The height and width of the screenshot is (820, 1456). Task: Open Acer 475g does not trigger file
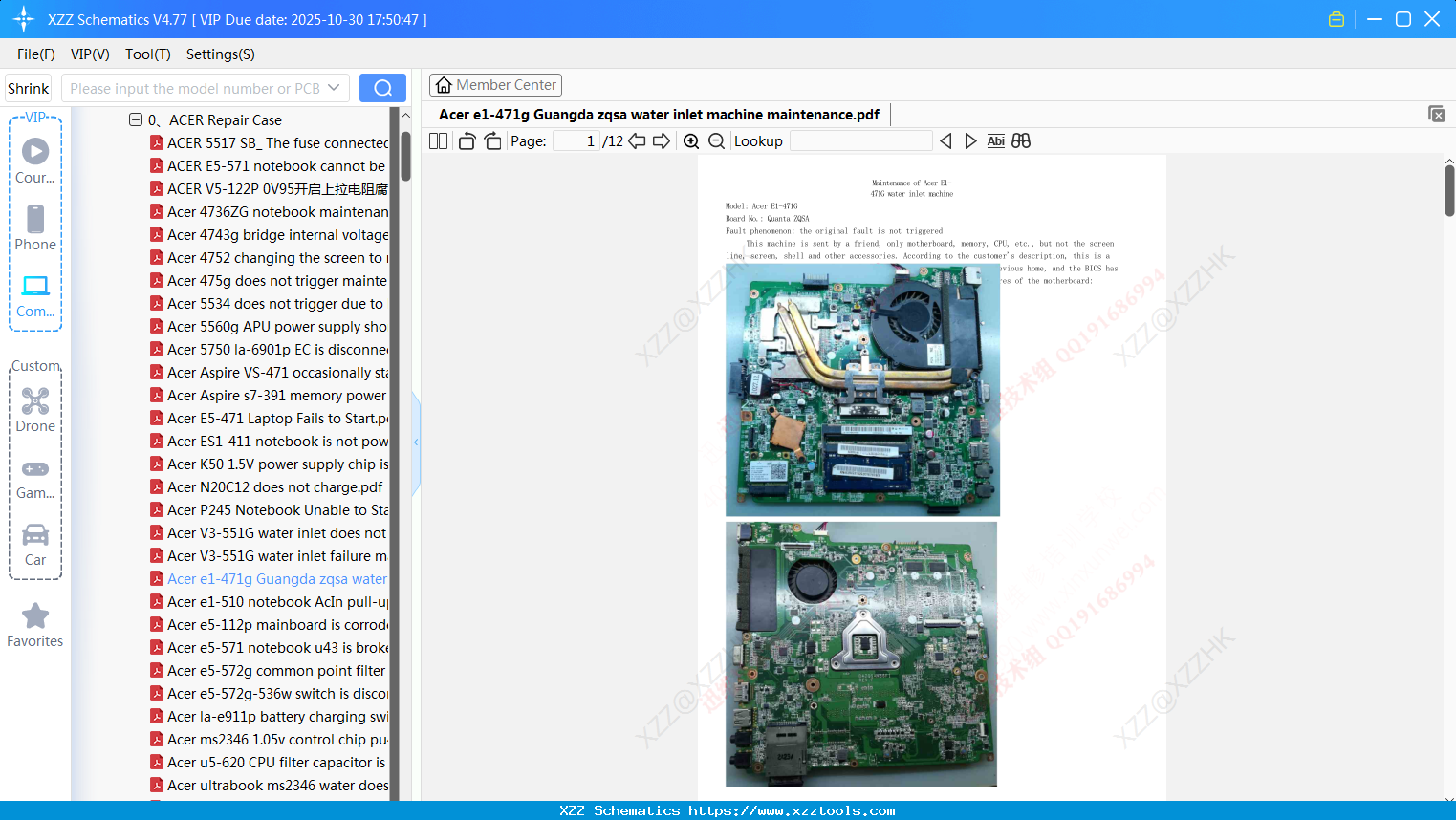point(277,280)
